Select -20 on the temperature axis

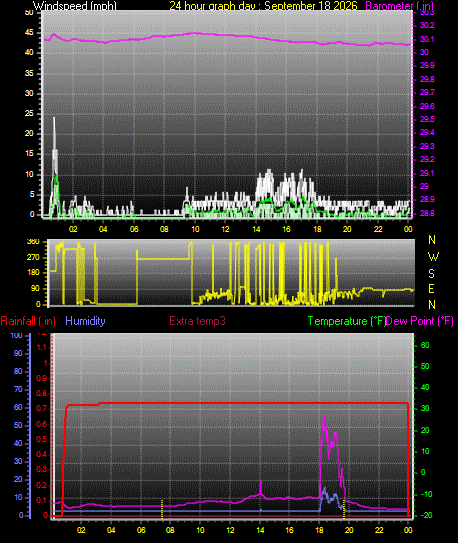[425, 515]
